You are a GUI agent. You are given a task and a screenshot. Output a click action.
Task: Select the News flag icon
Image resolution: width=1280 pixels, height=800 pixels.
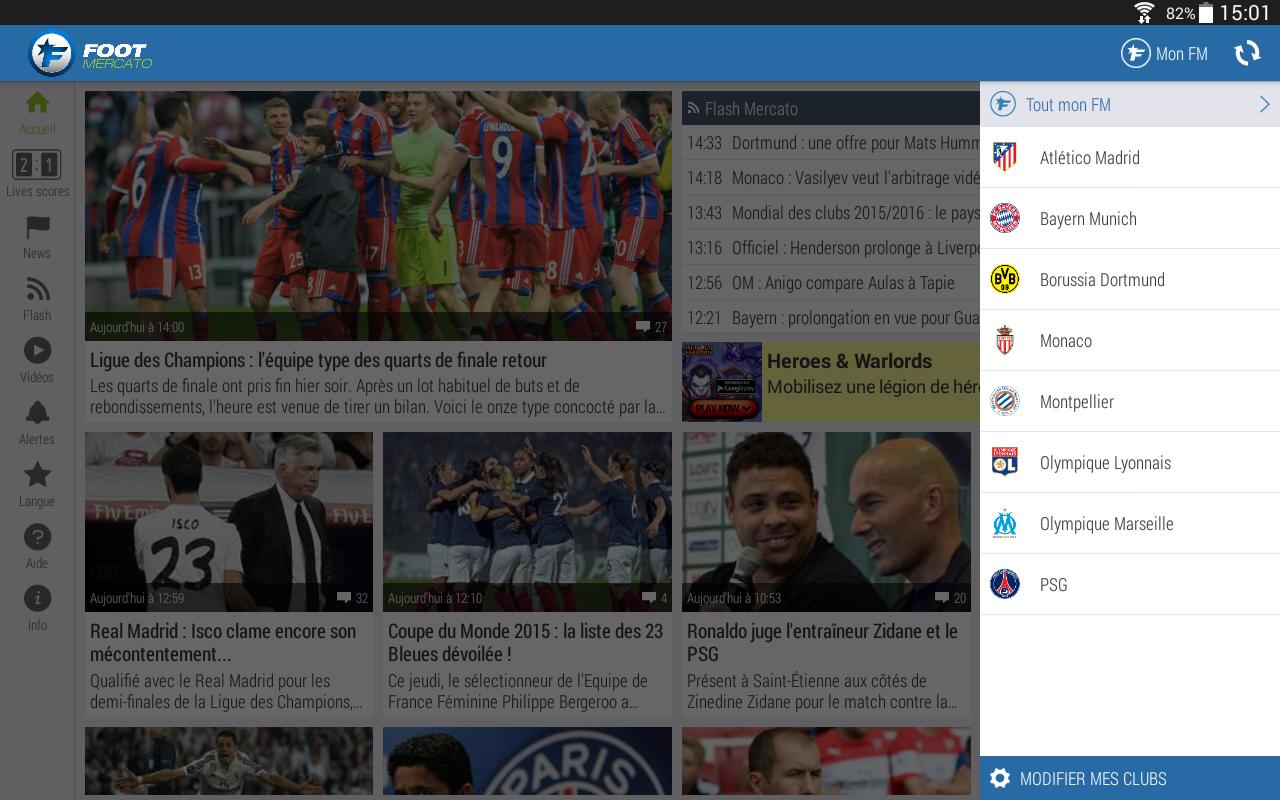click(x=37, y=227)
